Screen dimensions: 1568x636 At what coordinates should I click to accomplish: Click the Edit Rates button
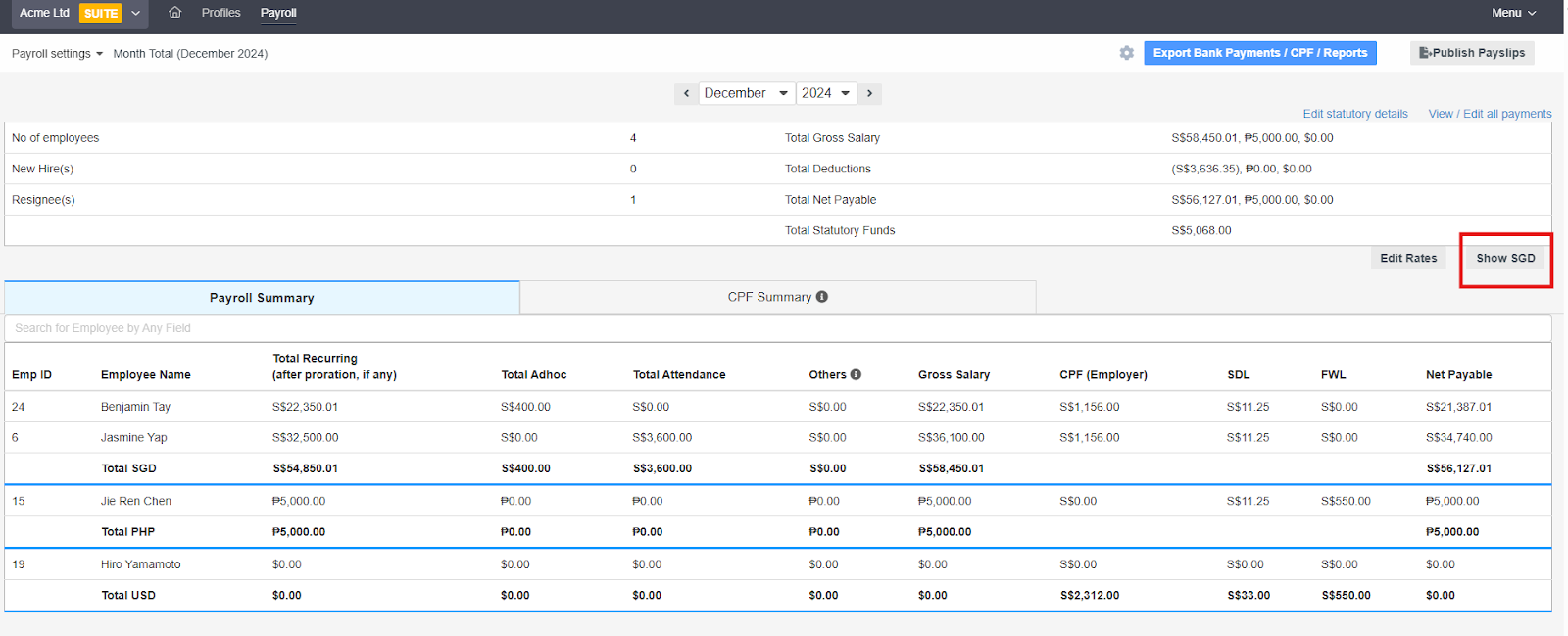1408,258
